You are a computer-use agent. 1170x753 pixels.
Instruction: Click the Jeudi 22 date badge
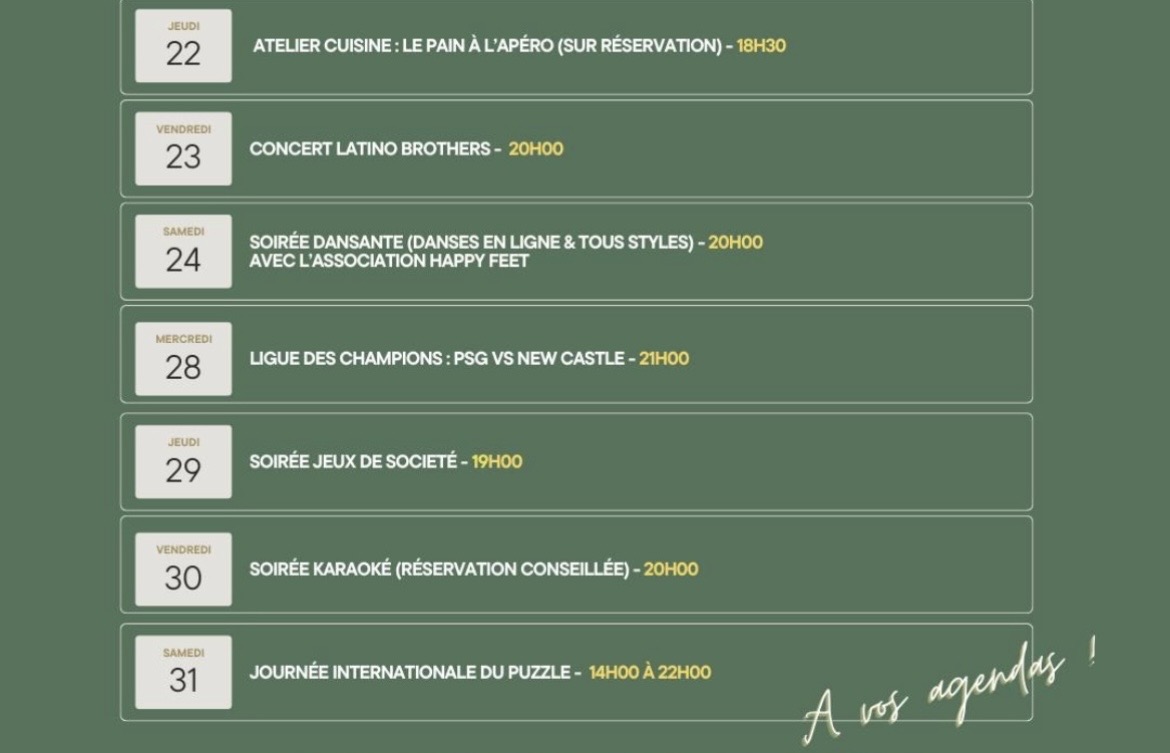(x=183, y=46)
